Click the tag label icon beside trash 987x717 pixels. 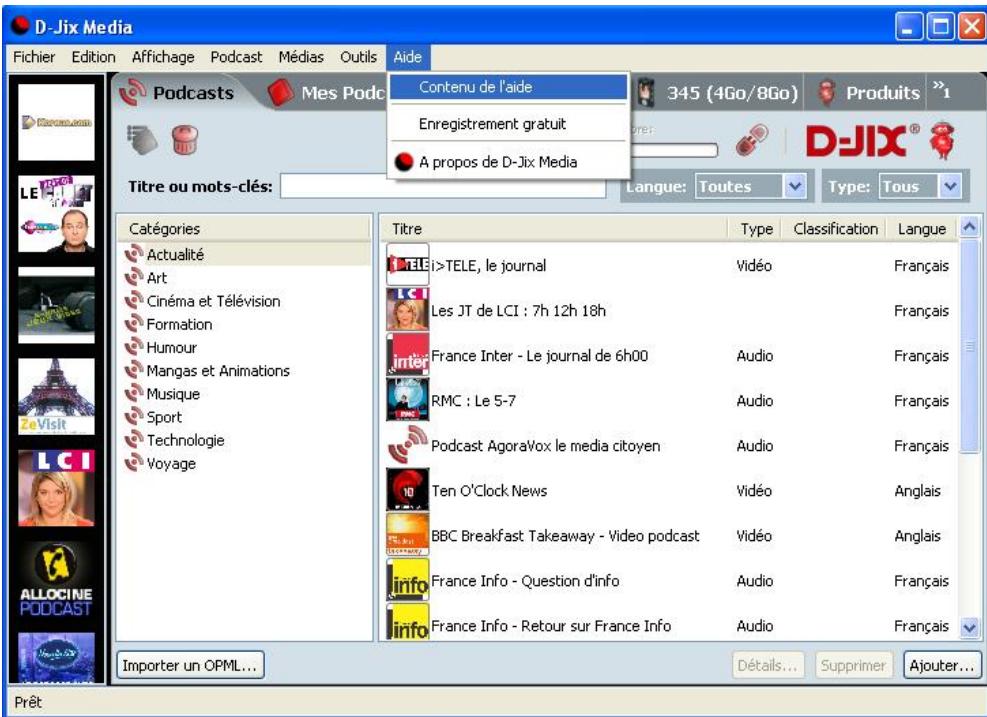coord(142,140)
